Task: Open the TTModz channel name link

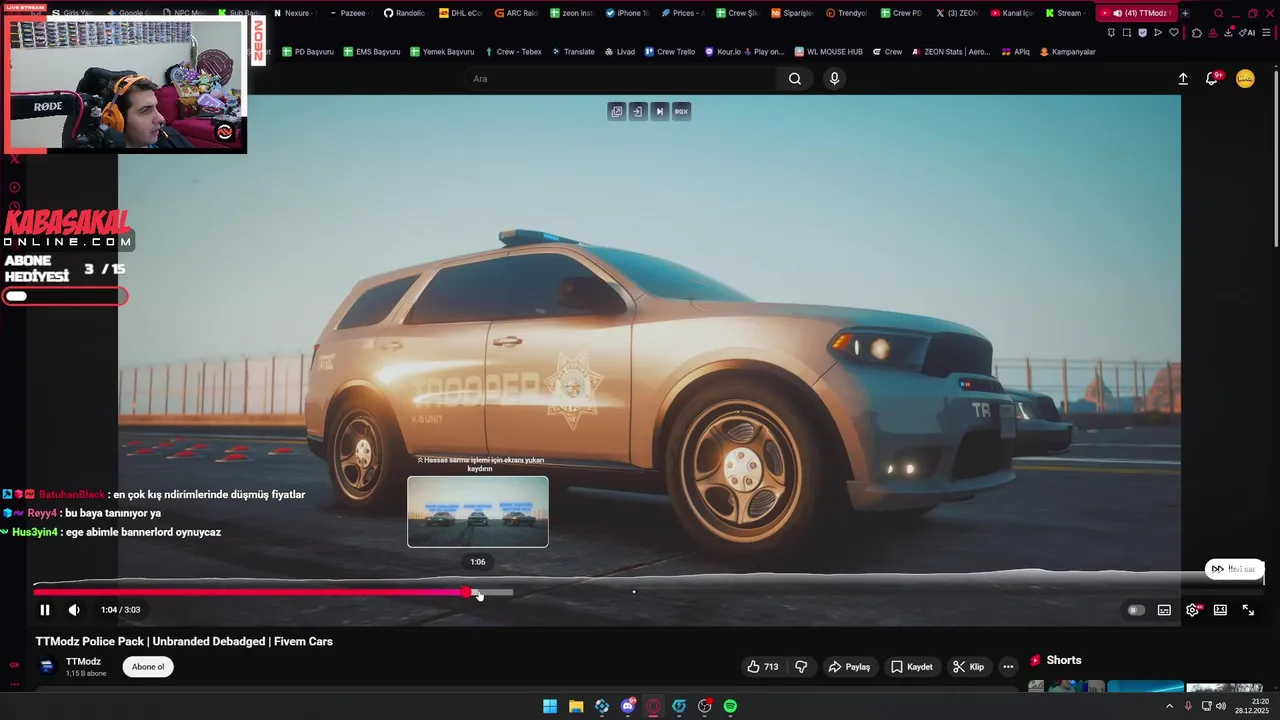Action: (x=83, y=661)
